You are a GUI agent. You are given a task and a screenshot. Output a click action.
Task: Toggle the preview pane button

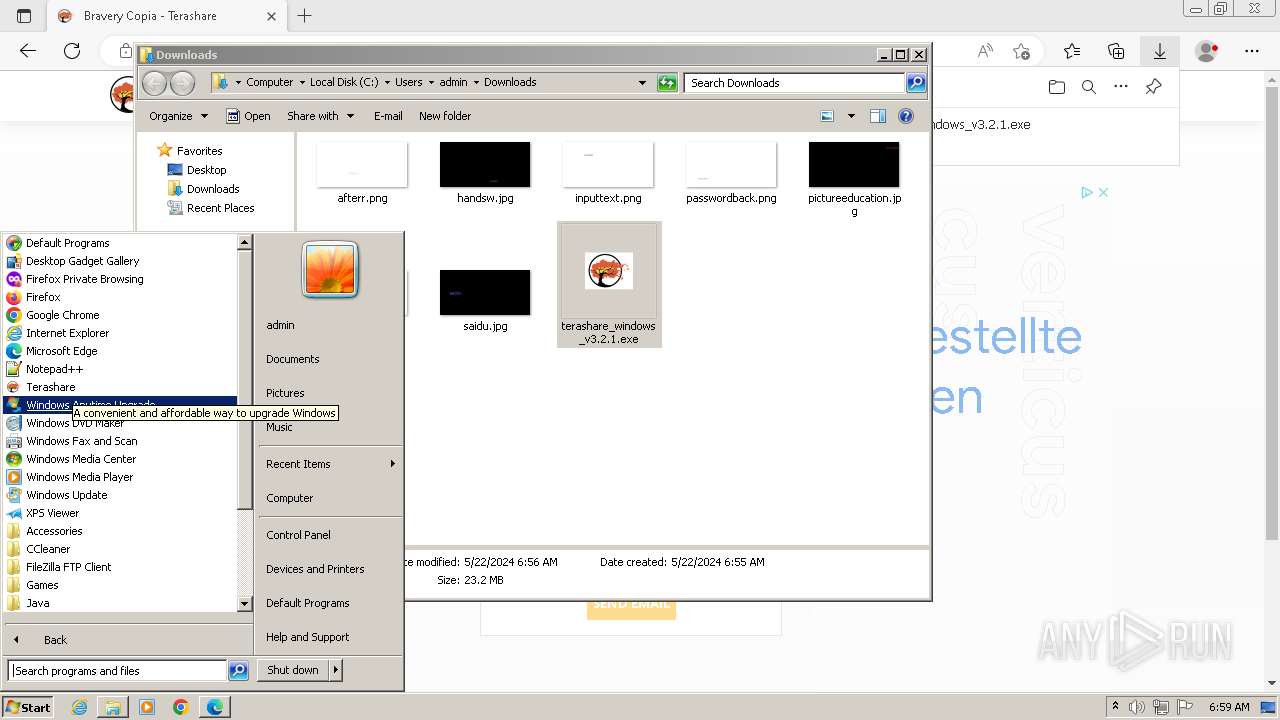click(878, 116)
